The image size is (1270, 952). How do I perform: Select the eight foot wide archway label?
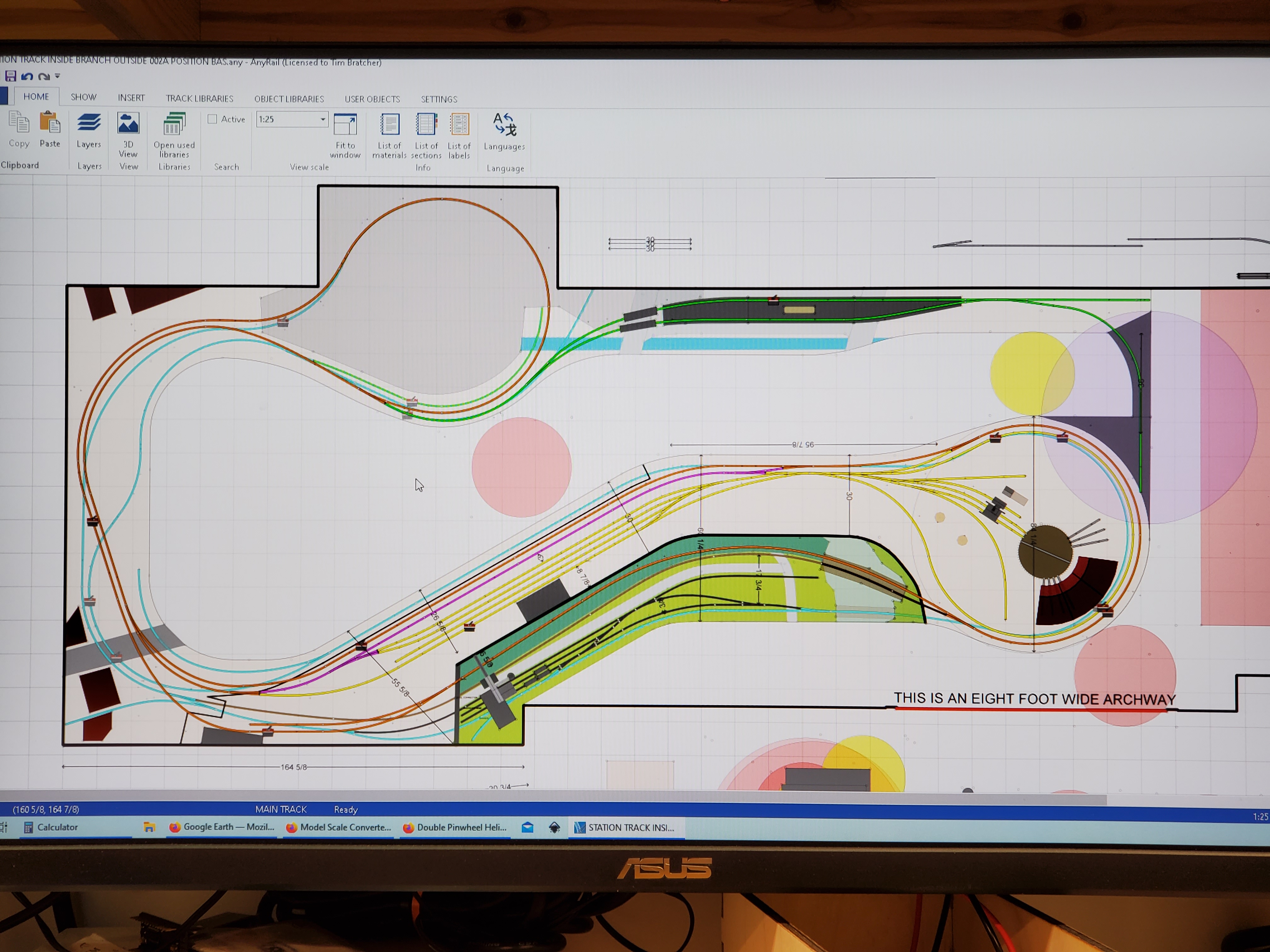click(x=1035, y=698)
